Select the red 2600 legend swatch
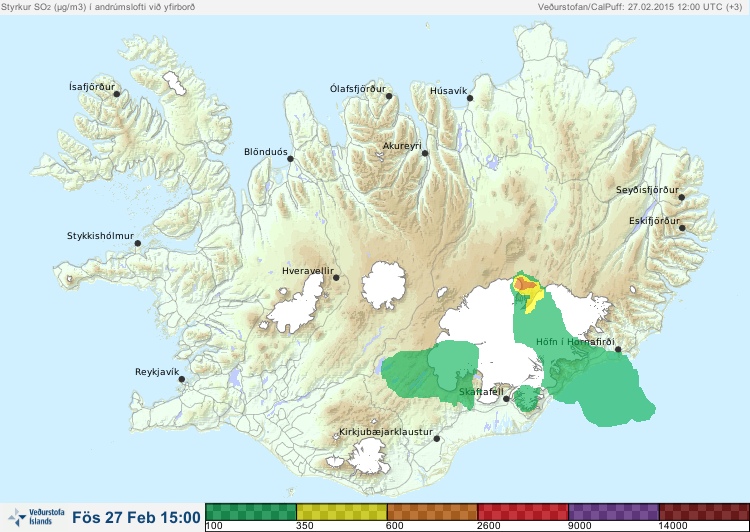 (x=523, y=512)
